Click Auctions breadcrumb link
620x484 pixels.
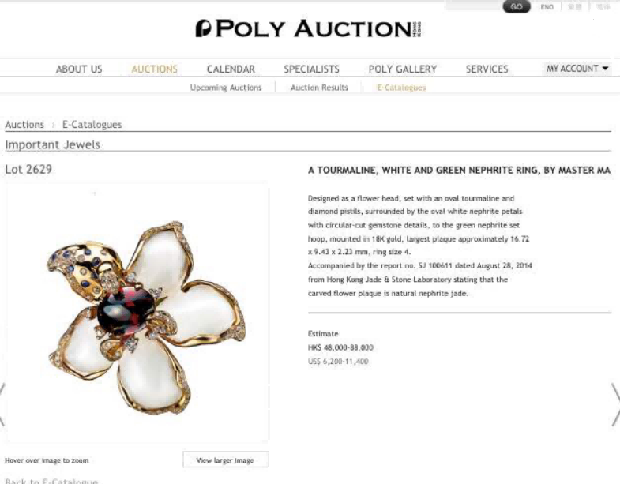tap(25, 125)
